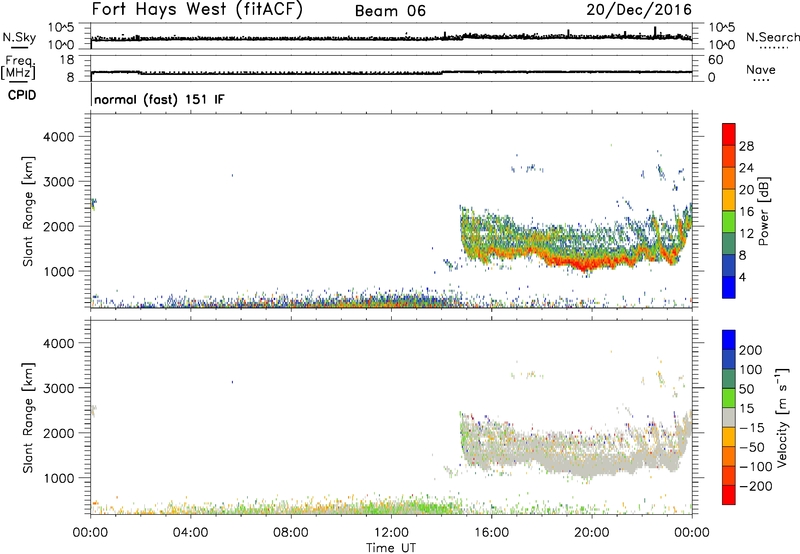The image size is (800, 554).
Task: Click the bright blue bottom Power segment below 4
Action: (729, 287)
